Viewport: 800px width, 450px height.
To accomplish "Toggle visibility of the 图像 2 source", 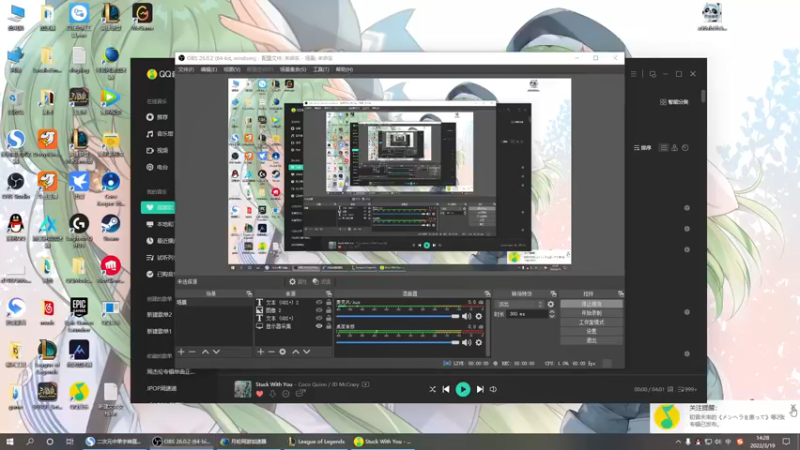I will (319, 310).
